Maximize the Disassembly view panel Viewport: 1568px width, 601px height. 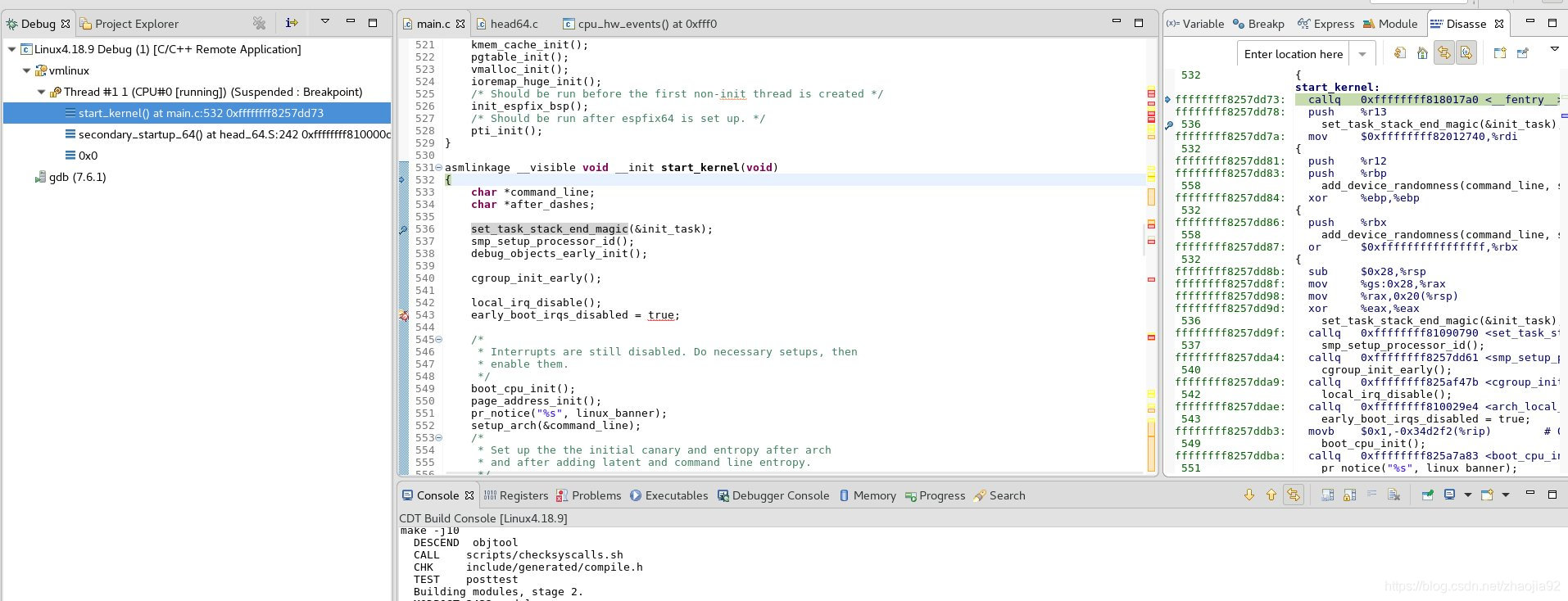(x=1552, y=23)
